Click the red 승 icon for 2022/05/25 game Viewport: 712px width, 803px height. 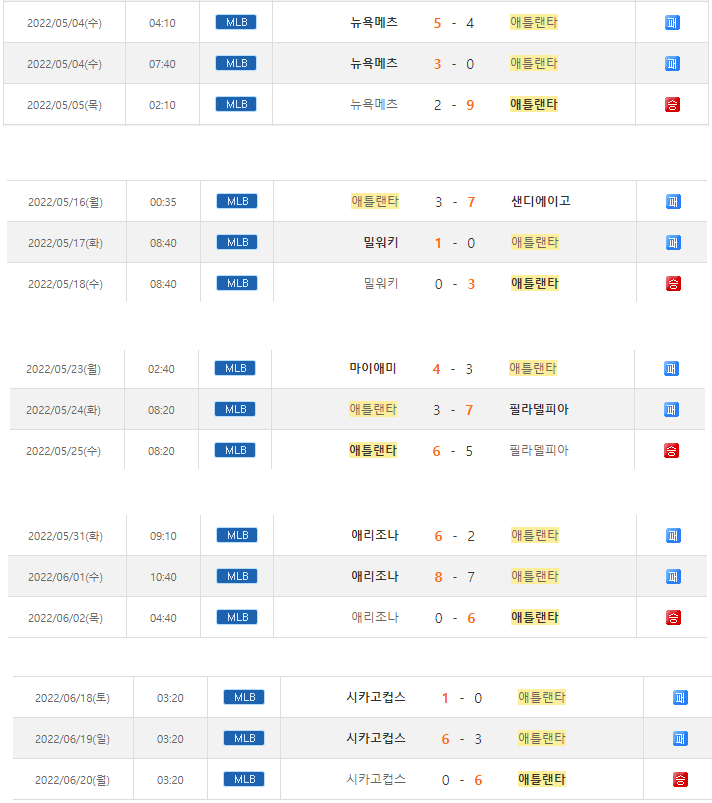click(671, 450)
